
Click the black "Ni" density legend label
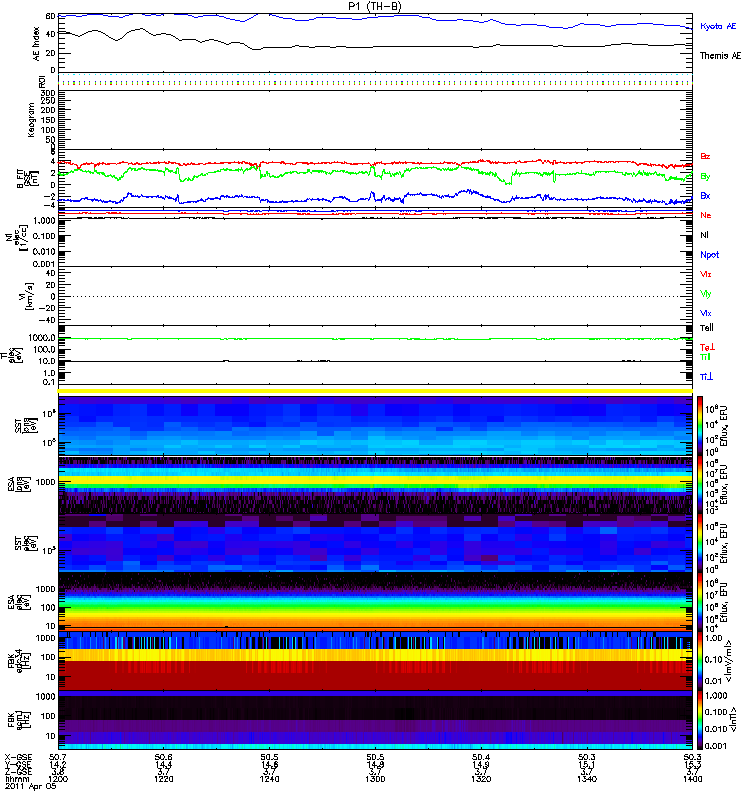click(704, 235)
